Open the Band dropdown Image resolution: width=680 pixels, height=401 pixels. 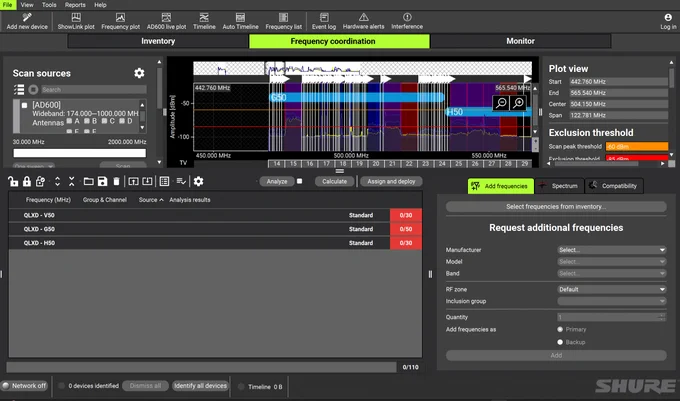click(x=611, y=273)
